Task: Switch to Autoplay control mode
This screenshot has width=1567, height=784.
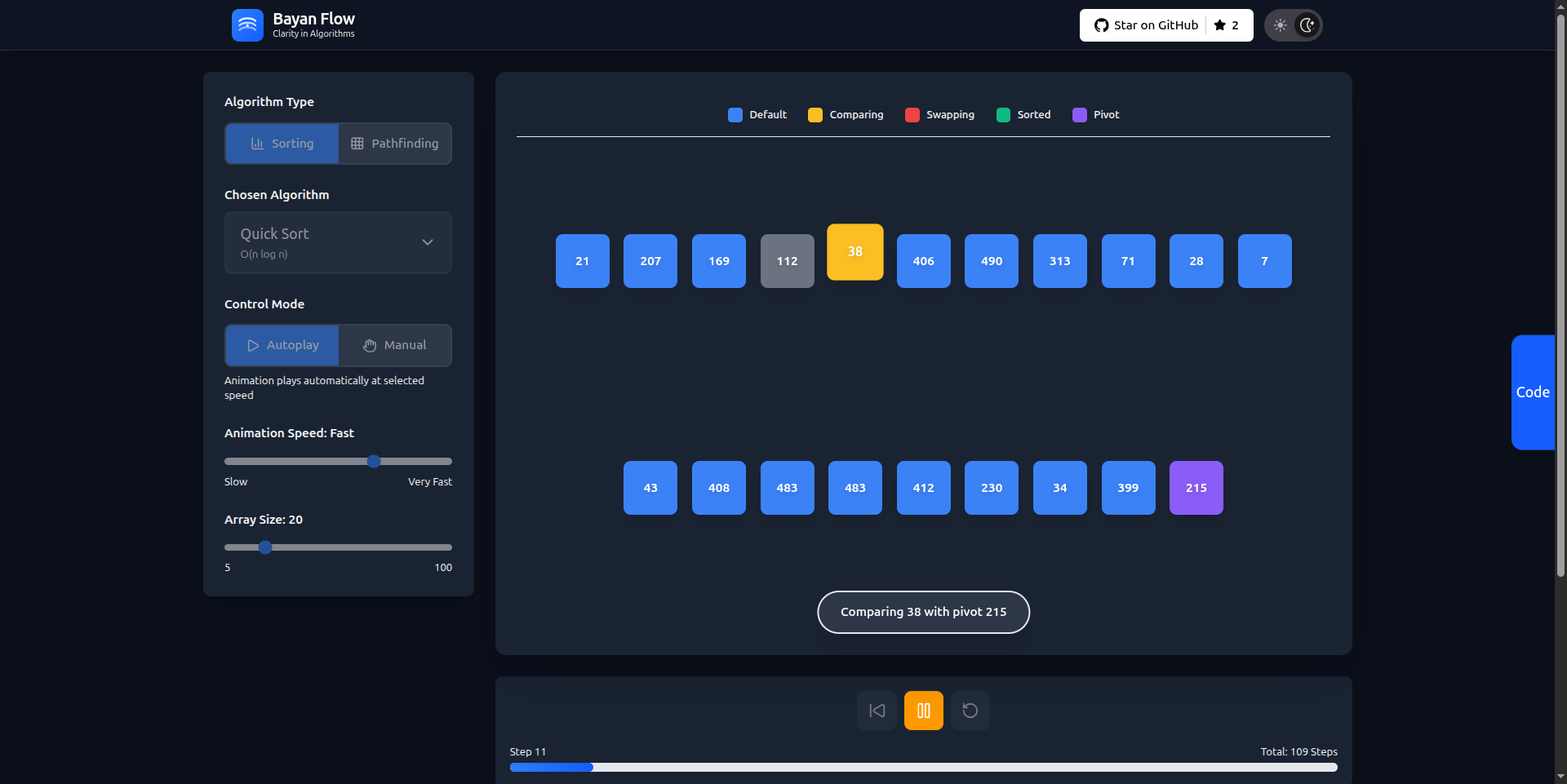Action: 281,345
